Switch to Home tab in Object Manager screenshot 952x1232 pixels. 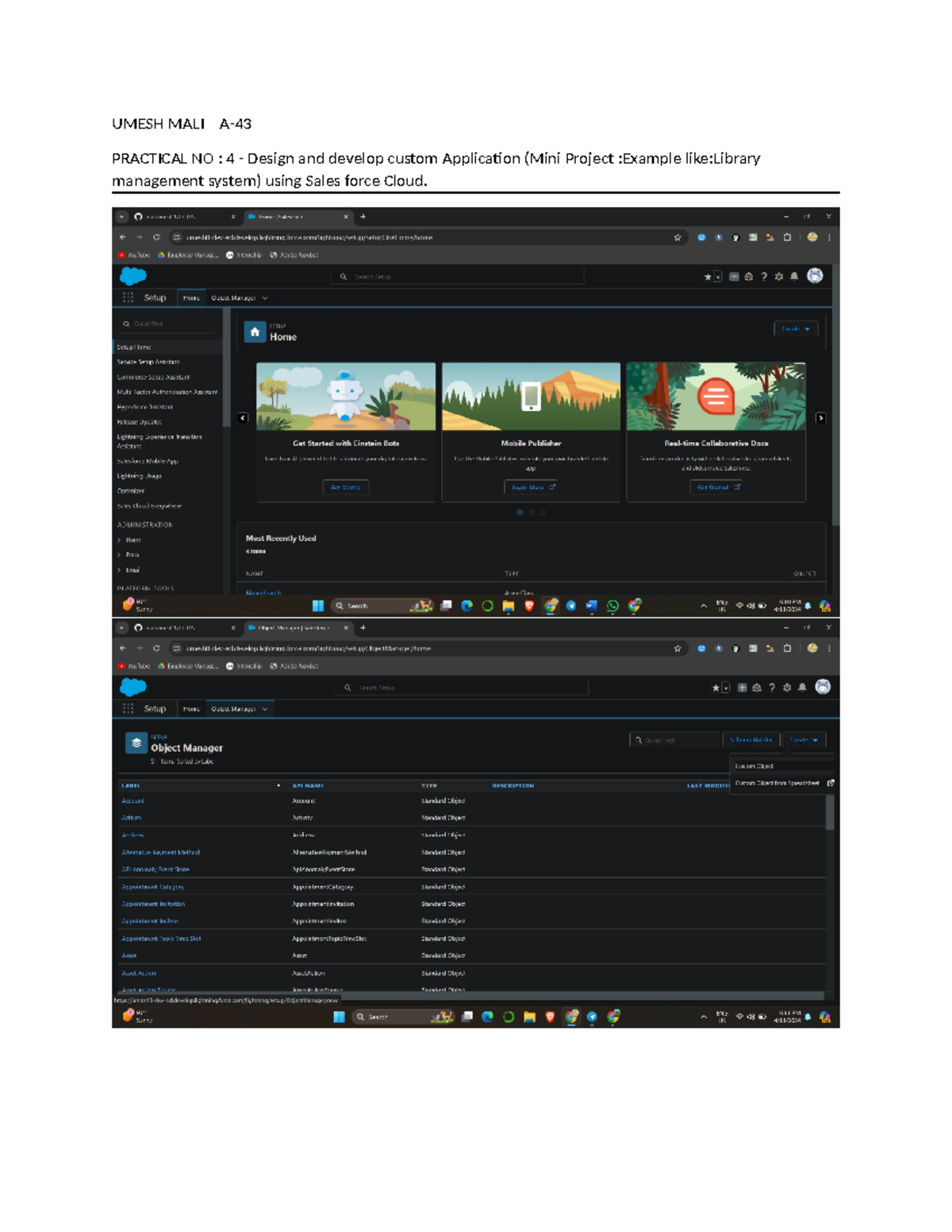click(x=191, y=709)
